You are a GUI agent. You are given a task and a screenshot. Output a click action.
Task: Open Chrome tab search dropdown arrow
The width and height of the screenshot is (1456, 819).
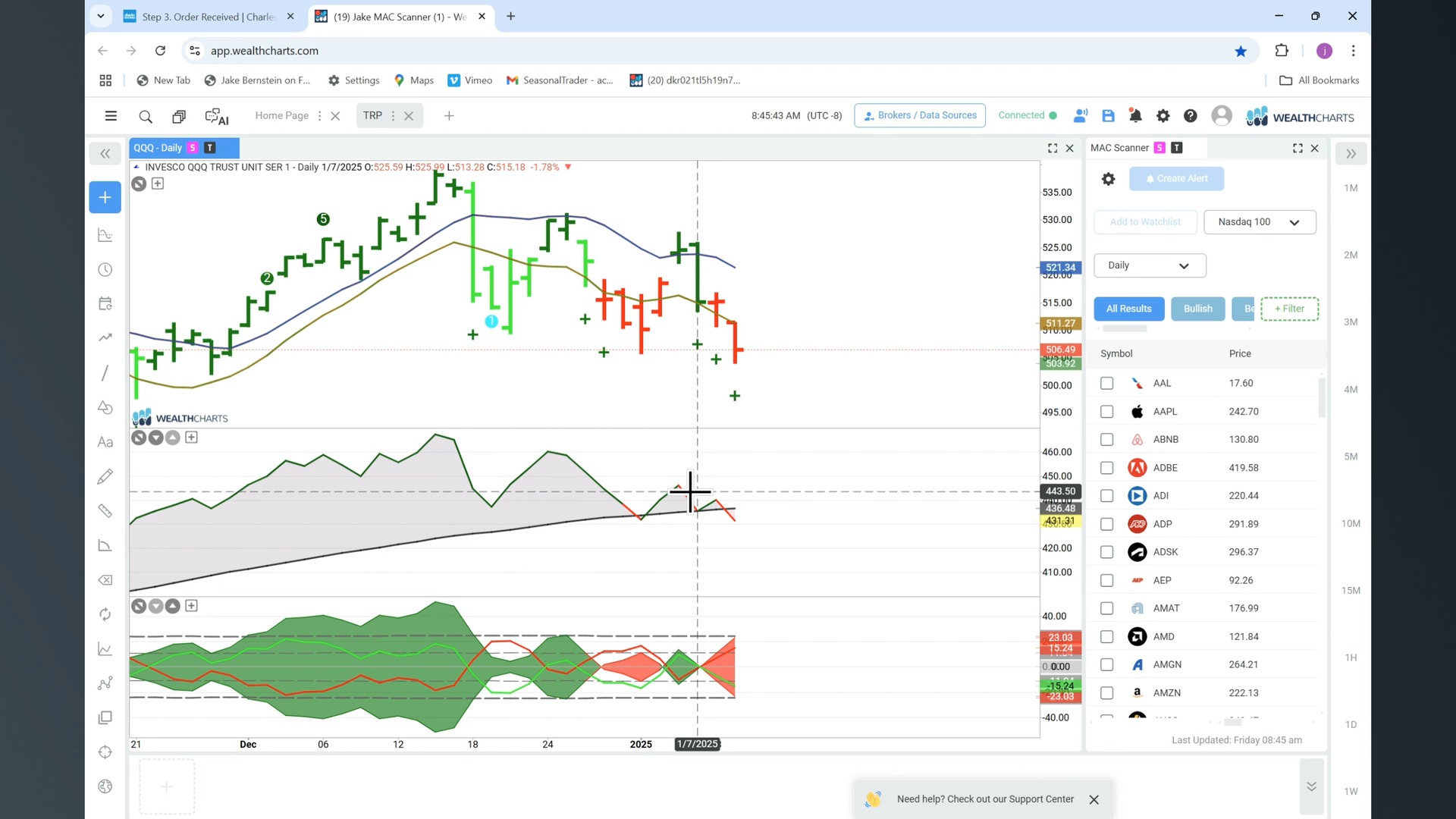[100, 16]
